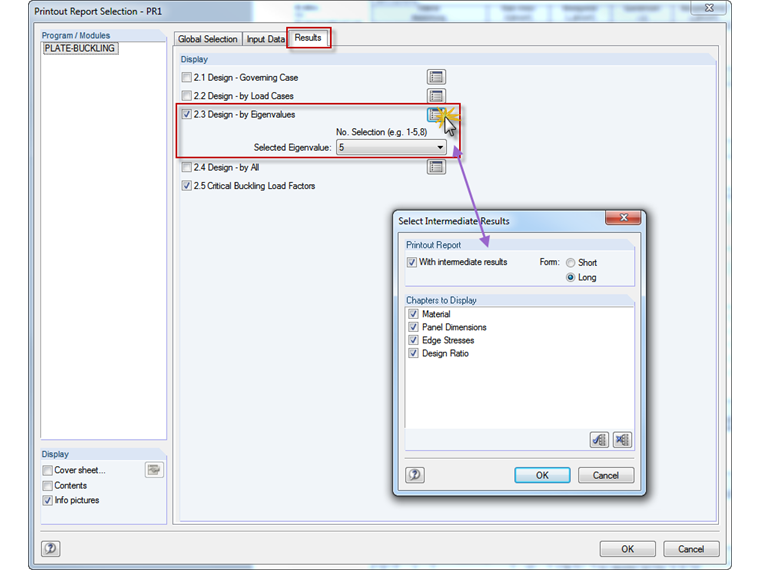Cancel the Select Intermediate Results dialog
This screenshot has width=760, height=570.
point(606,475)
